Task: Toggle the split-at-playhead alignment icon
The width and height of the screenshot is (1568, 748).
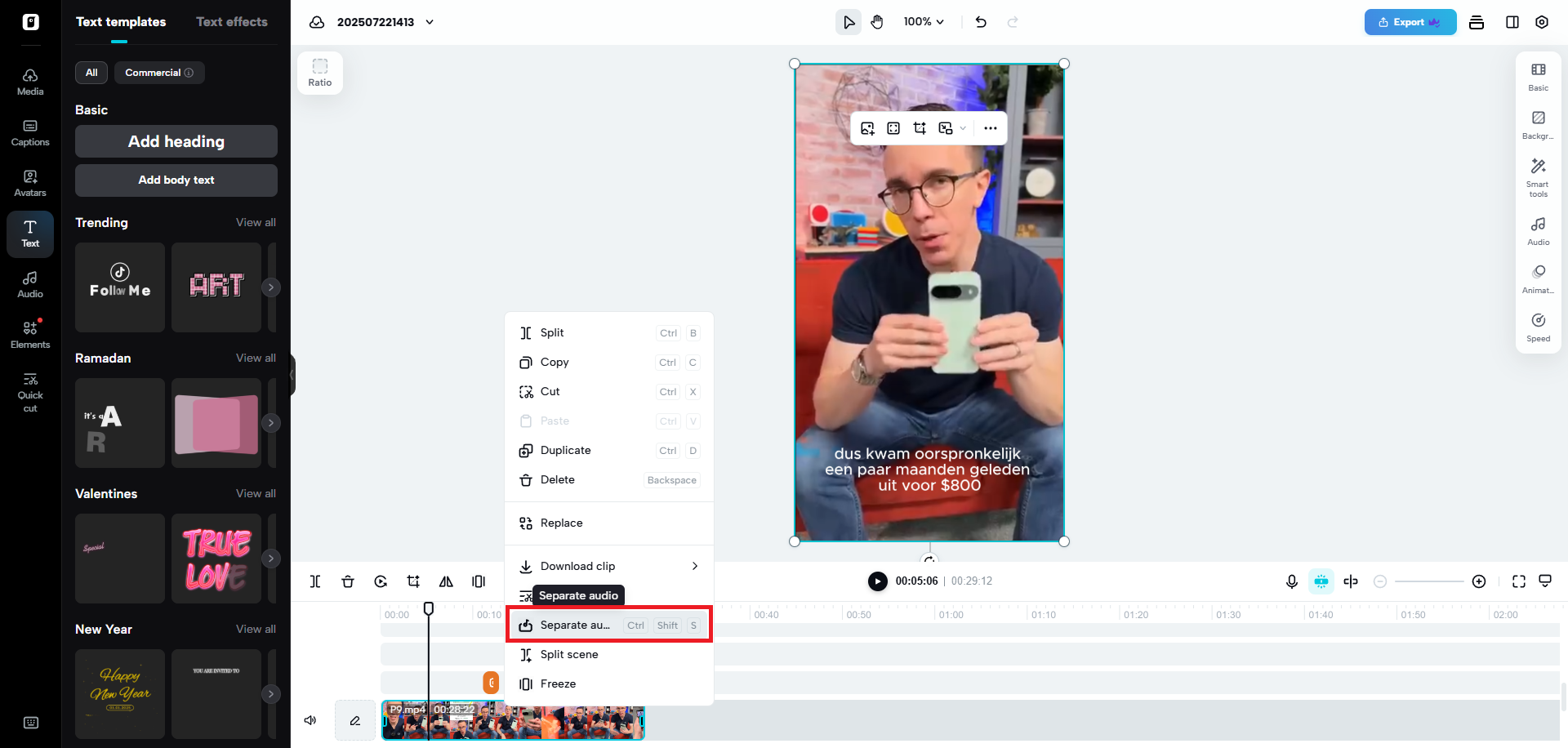Action: tap(1351, 581)
